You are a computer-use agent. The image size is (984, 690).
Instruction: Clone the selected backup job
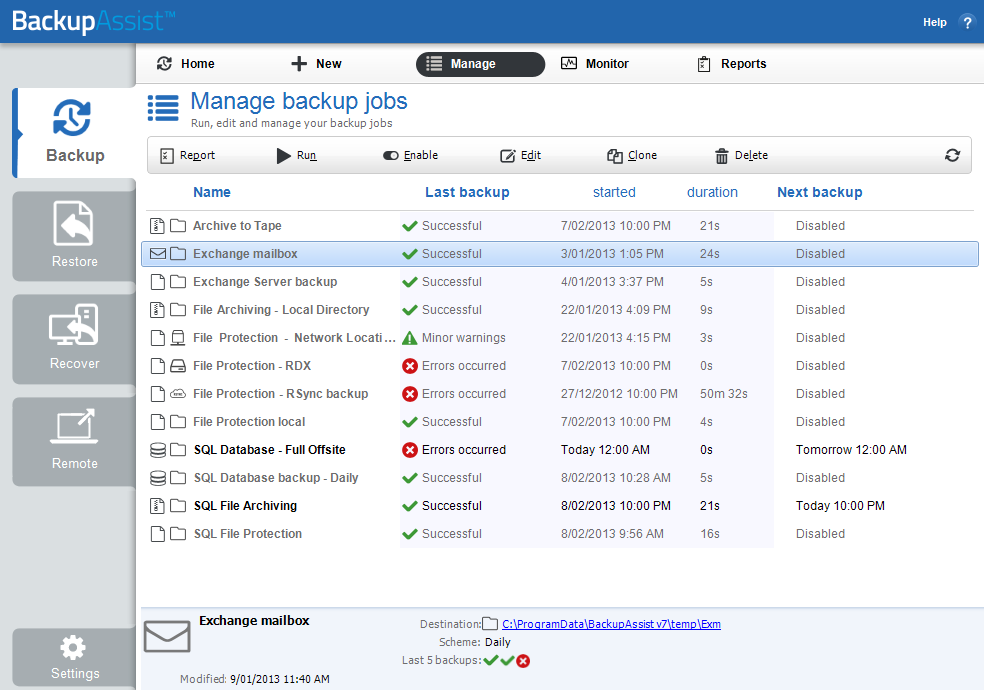click(632, 156)
